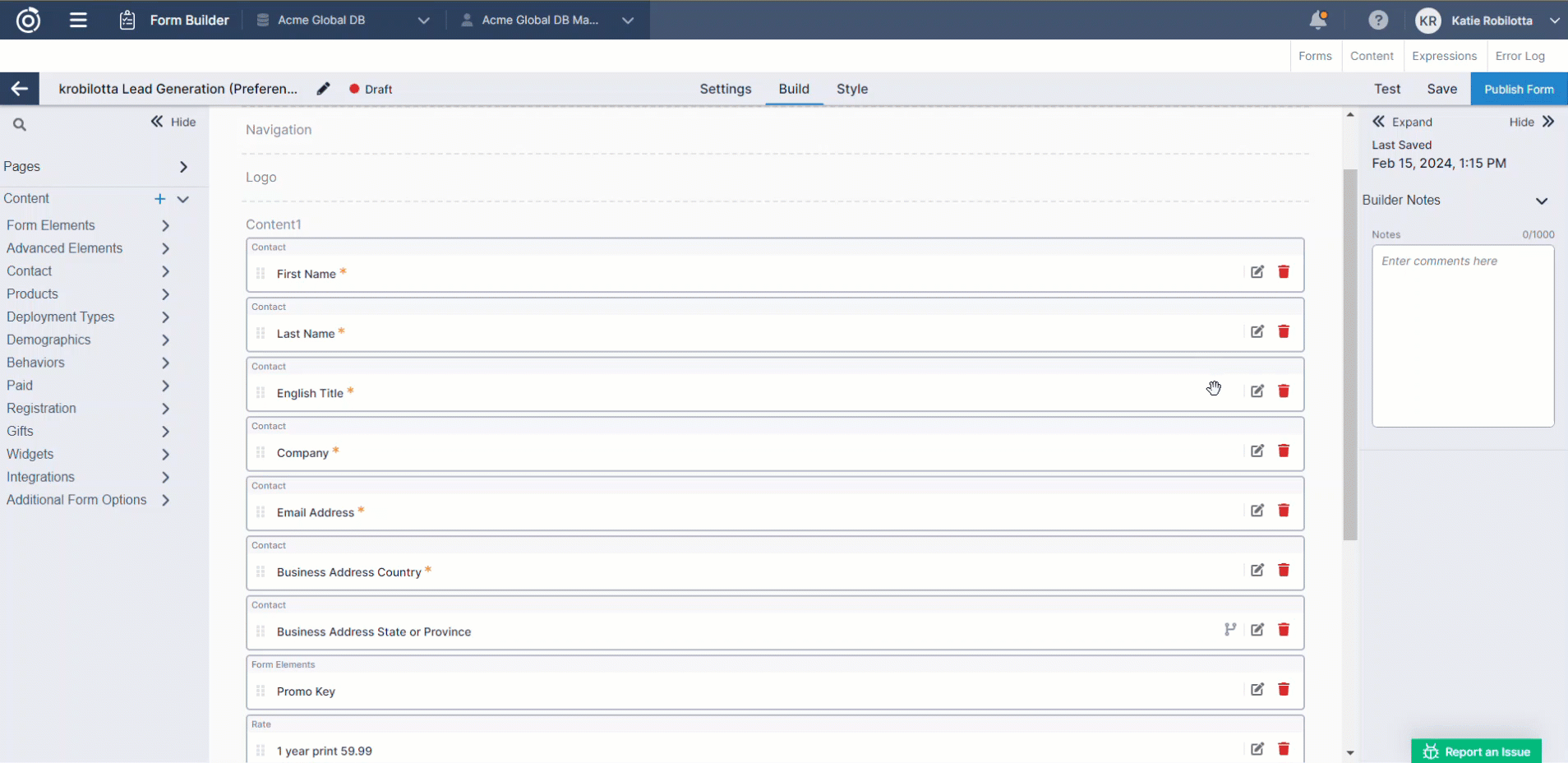Switch to the Settings tab
Viewport: 1568px width, 763px height.
click(x=725, y=89)
